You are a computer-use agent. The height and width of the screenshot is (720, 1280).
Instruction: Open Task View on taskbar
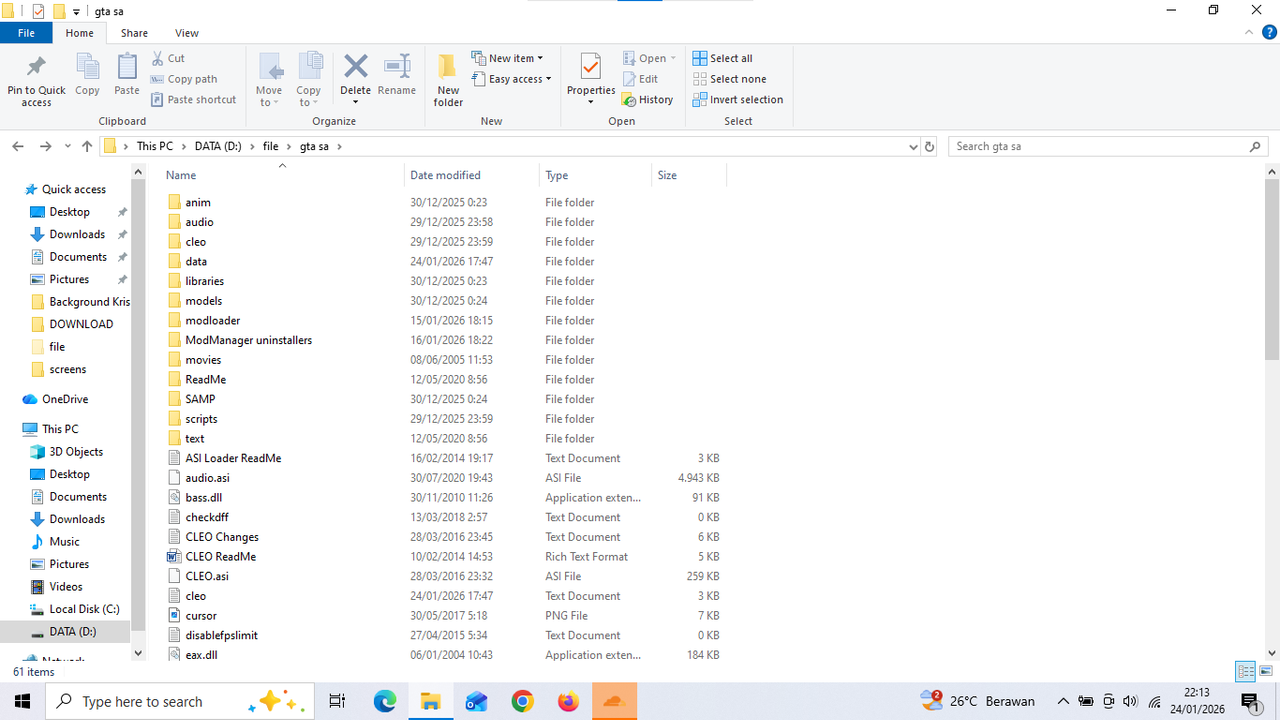coord(337,702)
